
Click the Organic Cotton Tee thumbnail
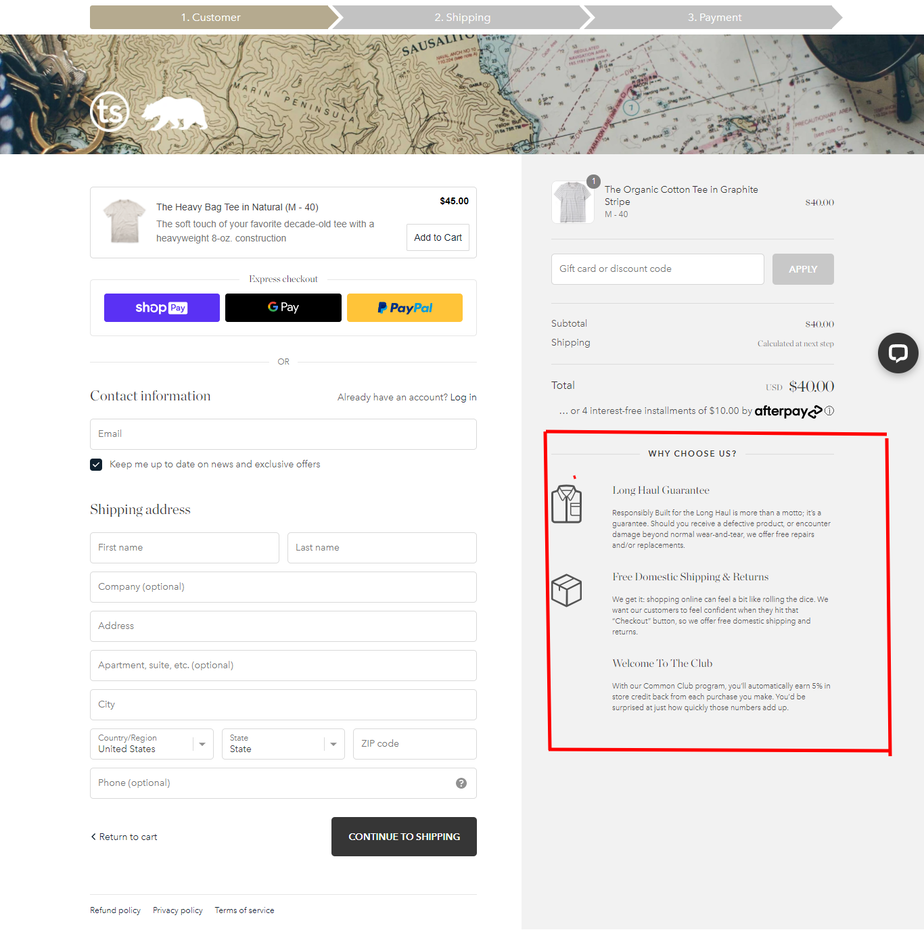tap(572, 202)
